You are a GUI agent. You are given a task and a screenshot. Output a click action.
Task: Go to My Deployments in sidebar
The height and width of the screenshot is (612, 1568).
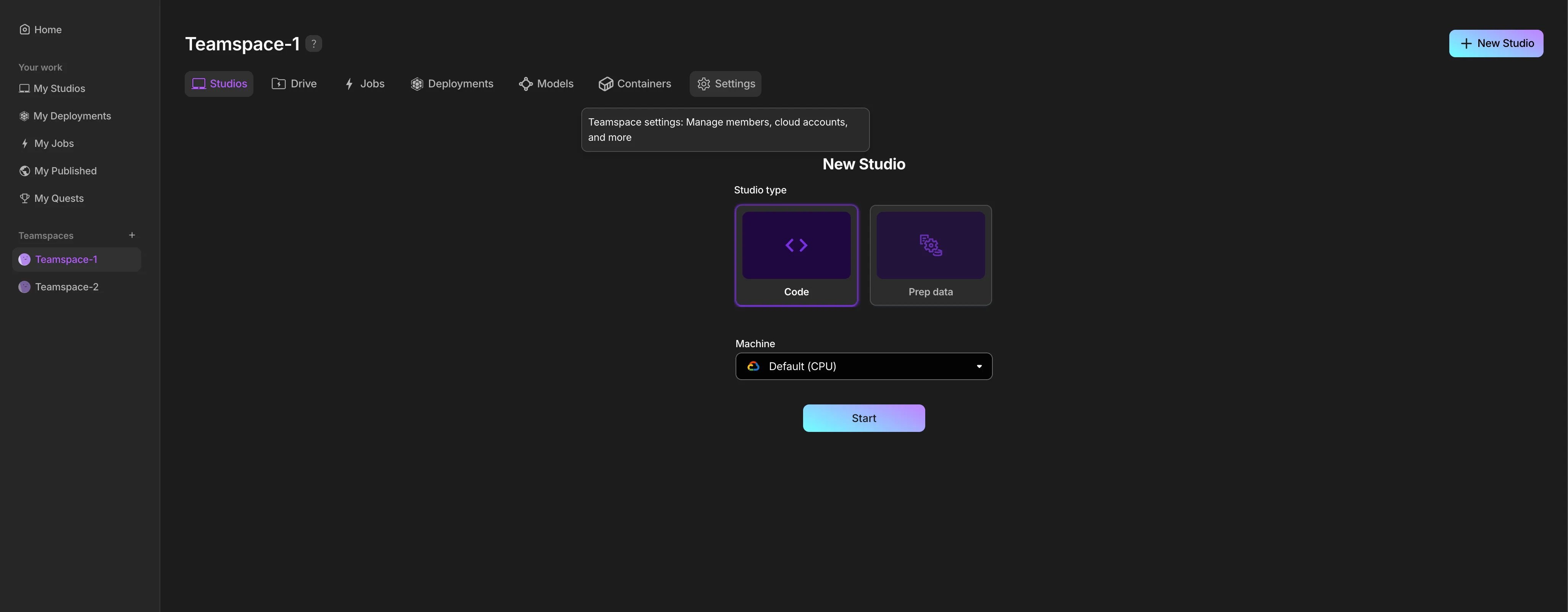coord(65,116)
